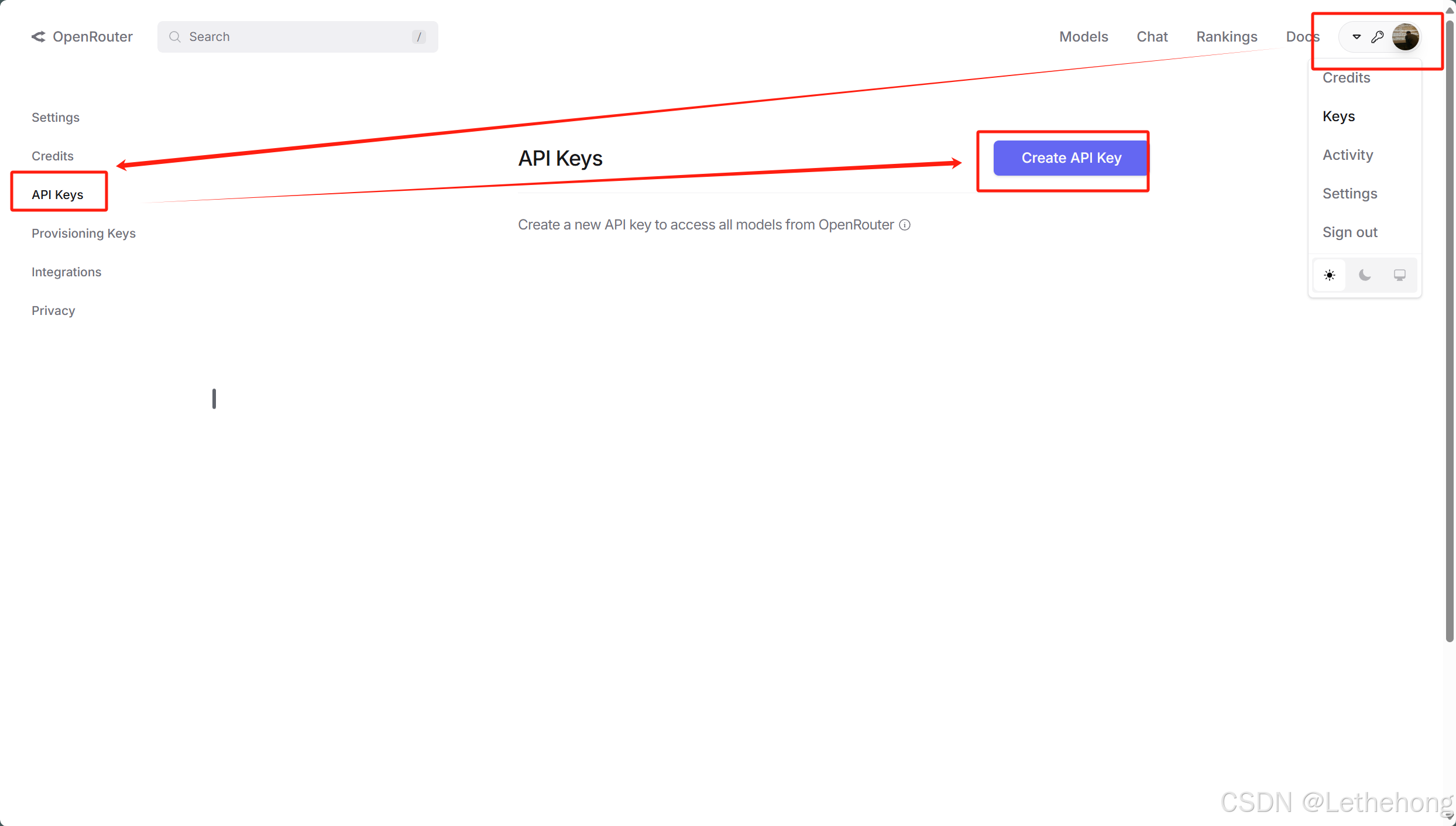1456x826 pixels.
Task: Collapse the account dropdown arrow
Action: click(1357, 37)
